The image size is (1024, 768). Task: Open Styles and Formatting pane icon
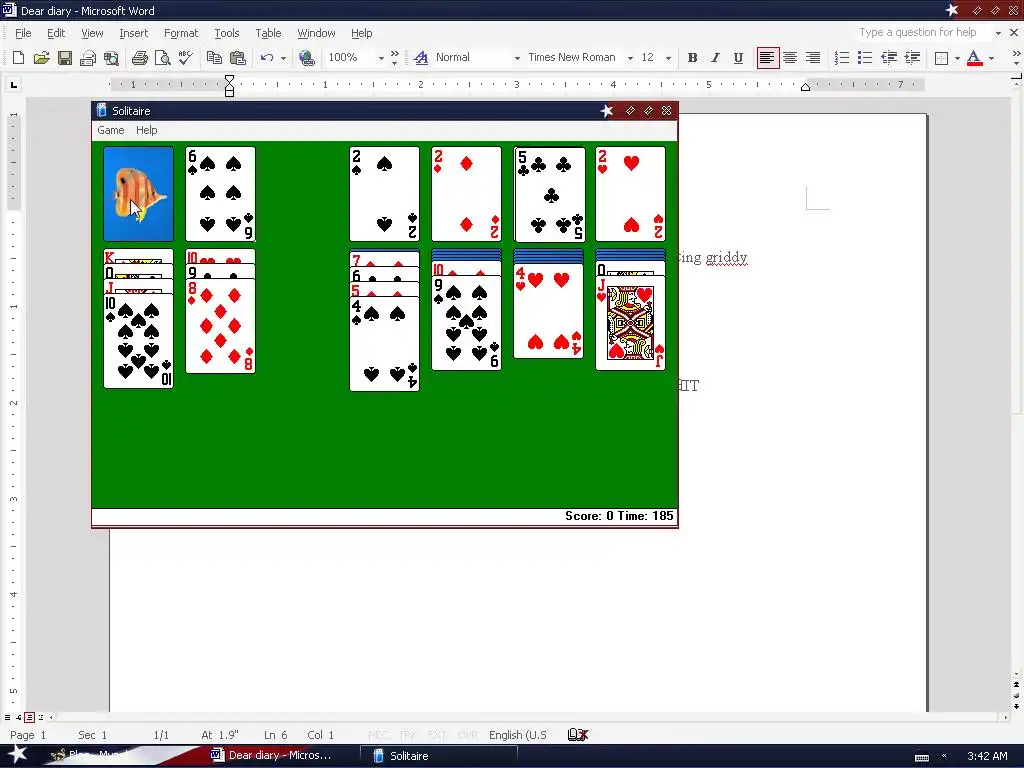pyautogui.click(x=421, y=58)
